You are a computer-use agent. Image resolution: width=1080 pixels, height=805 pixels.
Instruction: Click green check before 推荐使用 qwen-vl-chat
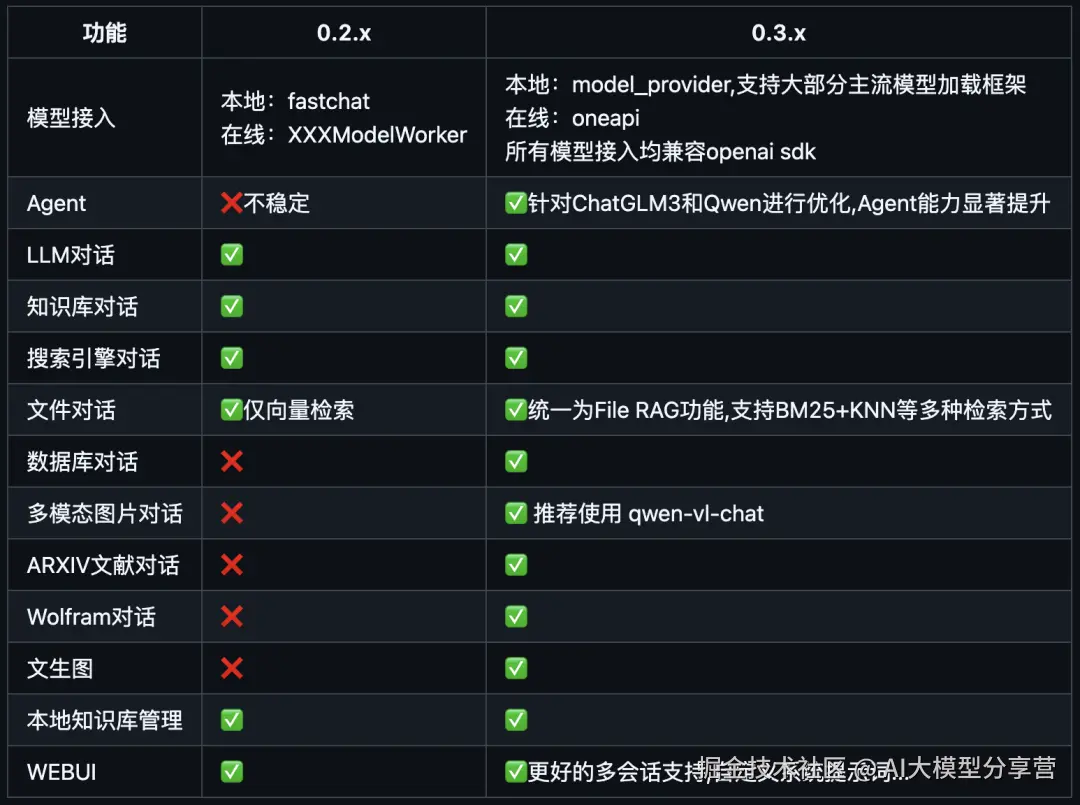[516, 513]
